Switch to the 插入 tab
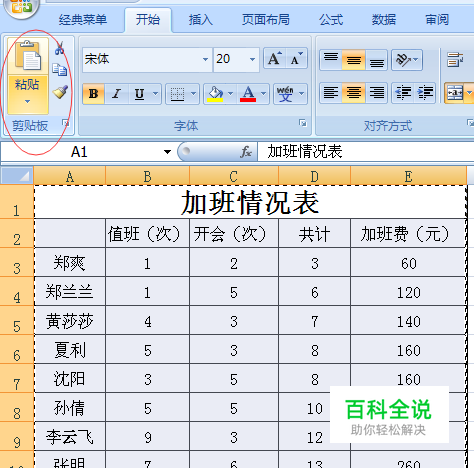 200,20
